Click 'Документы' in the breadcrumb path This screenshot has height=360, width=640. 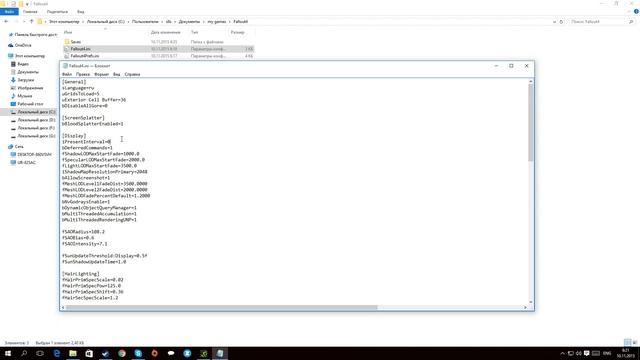coord(189,22)
